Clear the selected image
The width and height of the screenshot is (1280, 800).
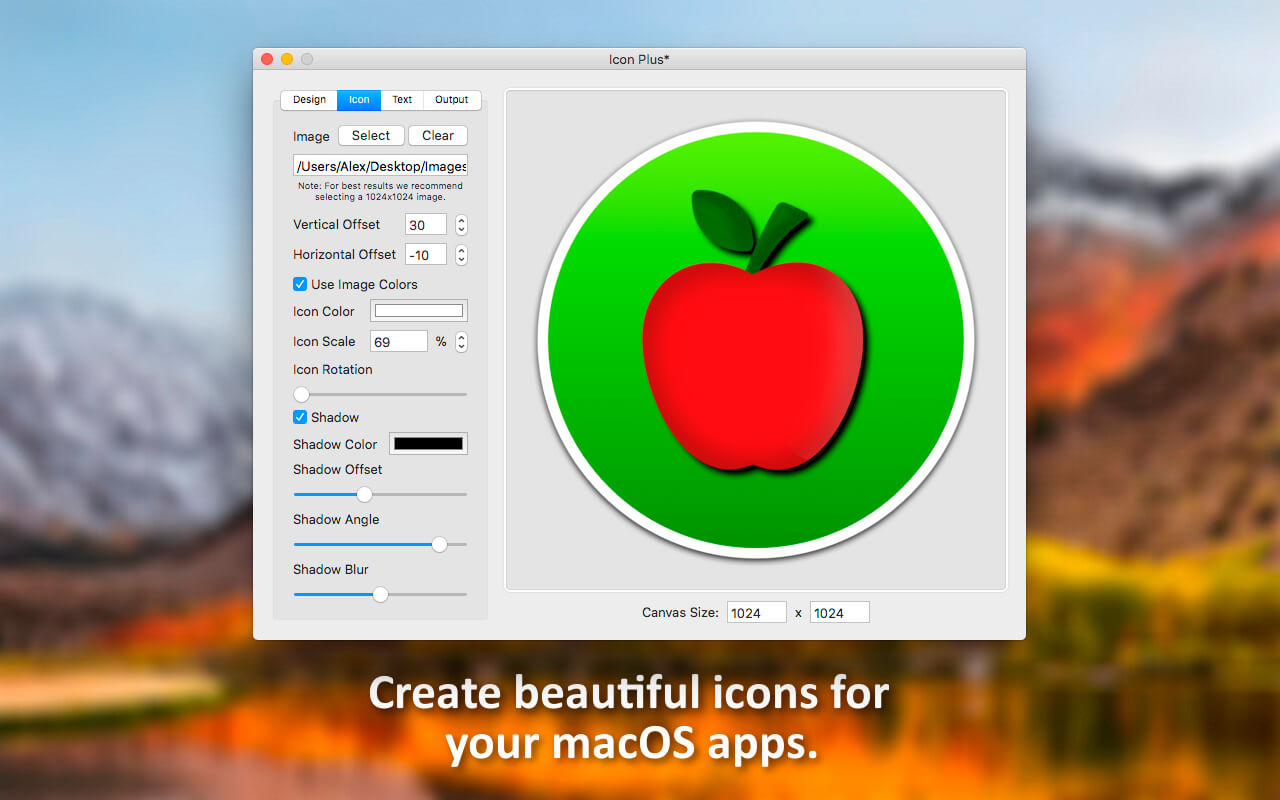[x=438, y=136]
